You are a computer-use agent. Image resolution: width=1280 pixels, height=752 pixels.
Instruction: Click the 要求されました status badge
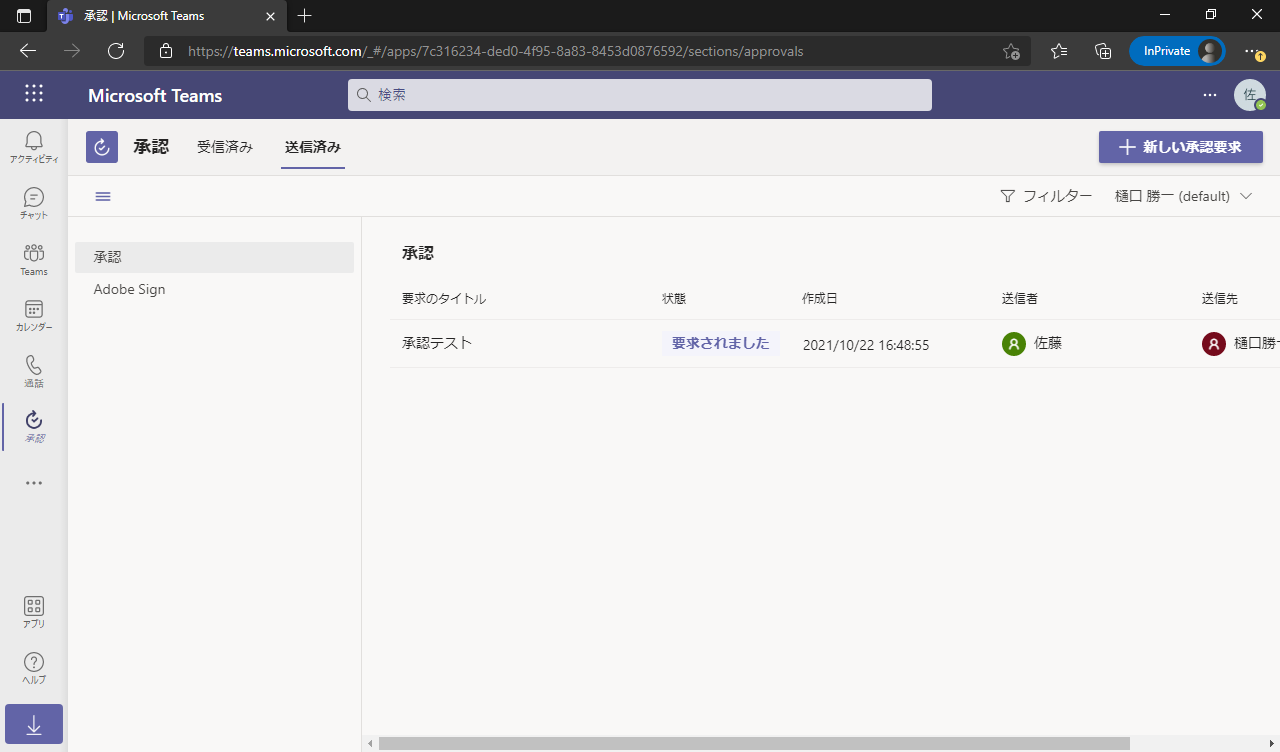click(721, 343)
